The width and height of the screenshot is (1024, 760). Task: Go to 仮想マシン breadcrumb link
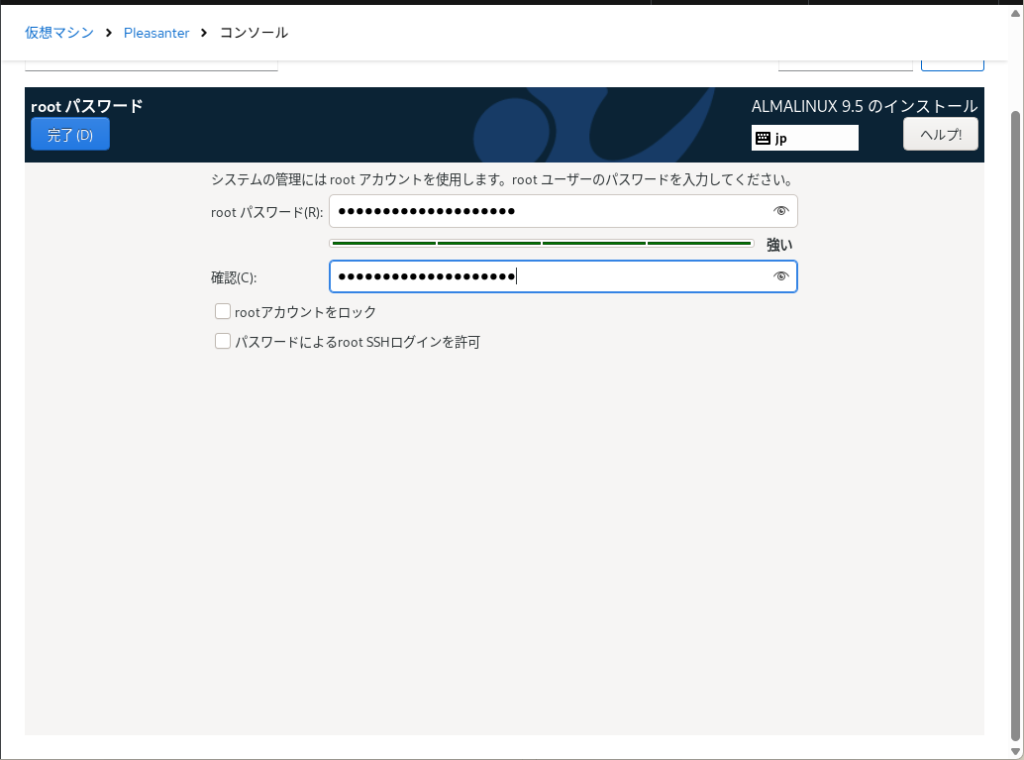[x=59, y=33]
